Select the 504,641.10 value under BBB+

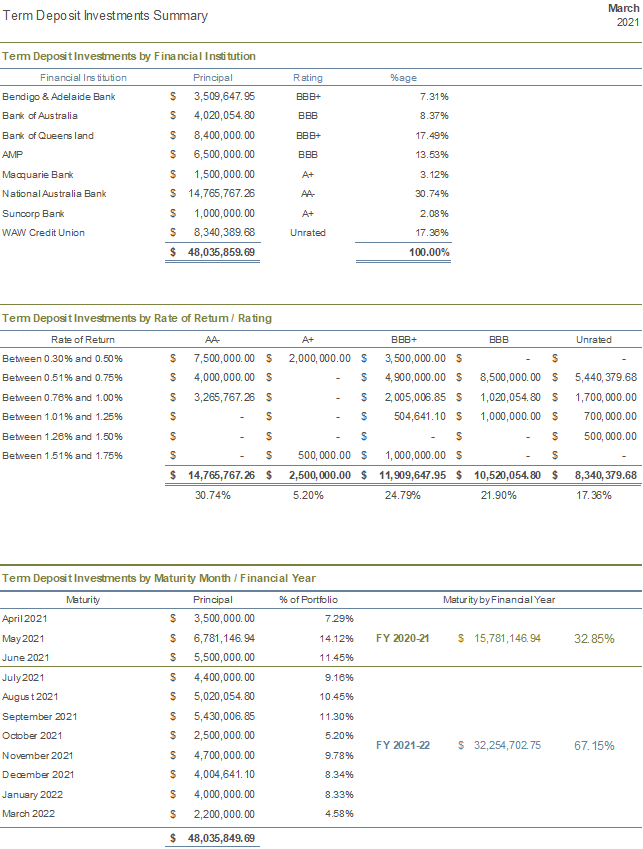(x=420, y=416)
